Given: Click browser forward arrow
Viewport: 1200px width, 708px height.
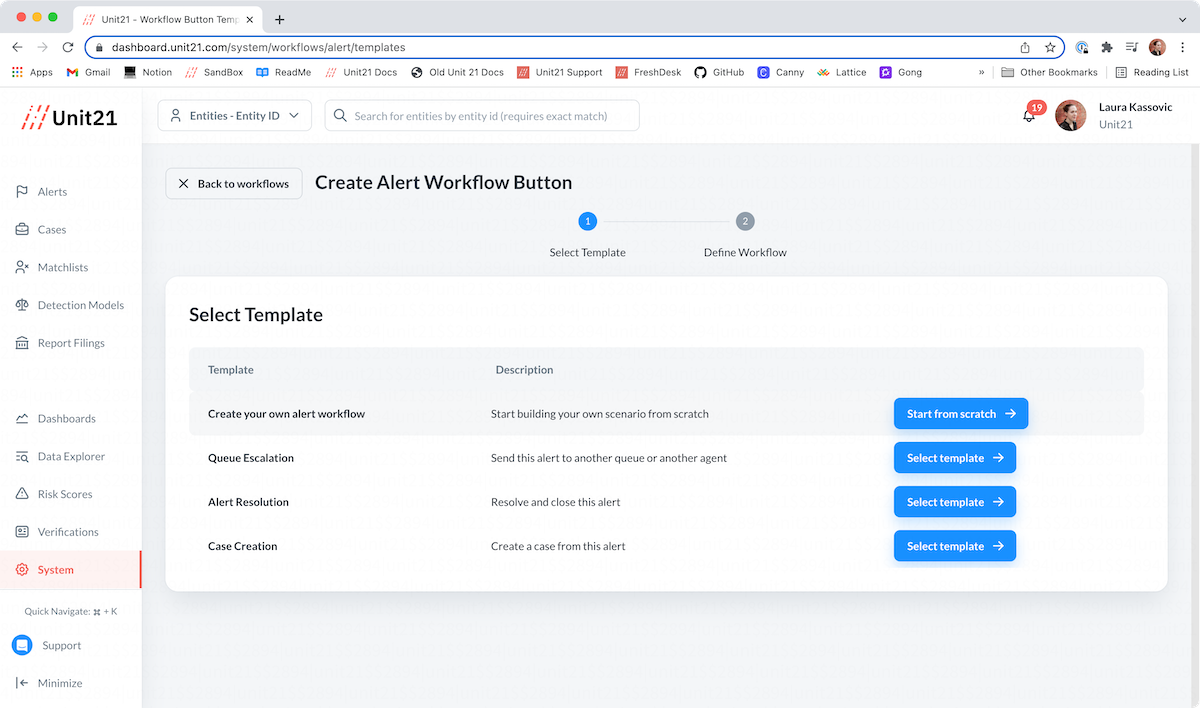Looking at the screenshot, I should (42, 47).
